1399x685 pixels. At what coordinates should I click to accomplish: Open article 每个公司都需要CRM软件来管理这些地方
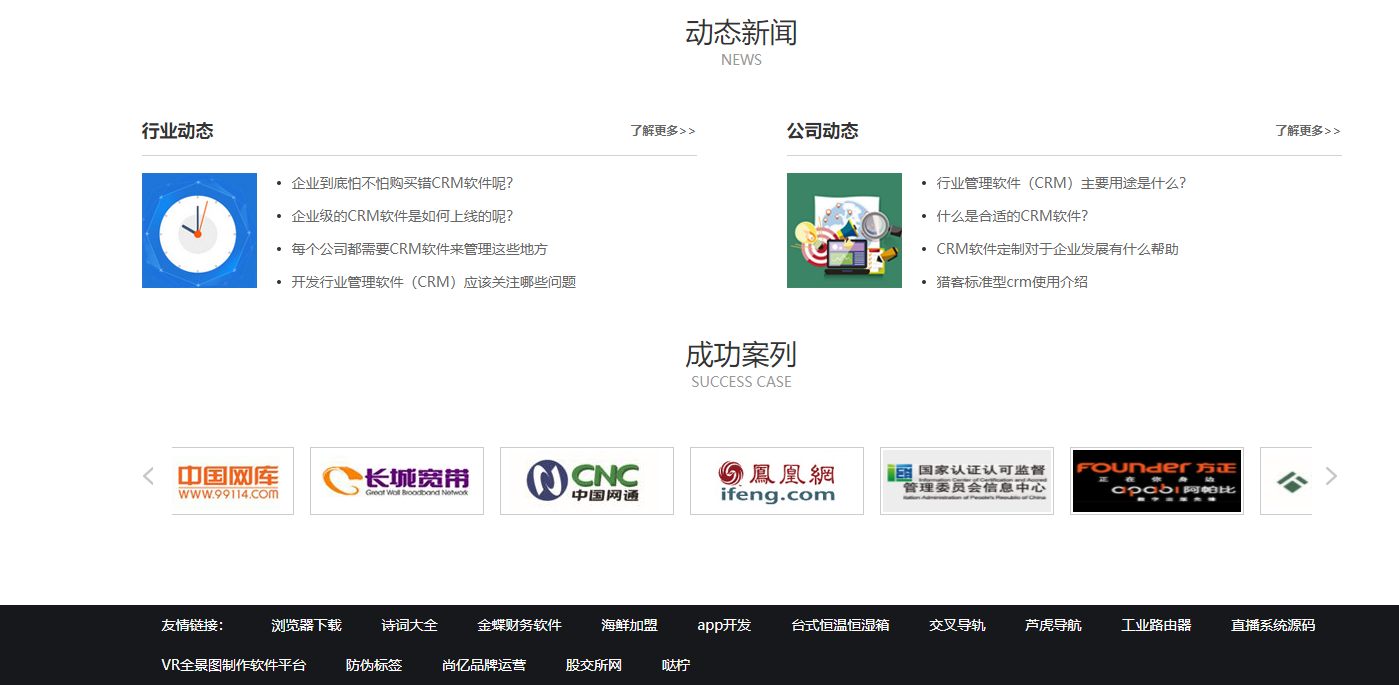(419, 249)
